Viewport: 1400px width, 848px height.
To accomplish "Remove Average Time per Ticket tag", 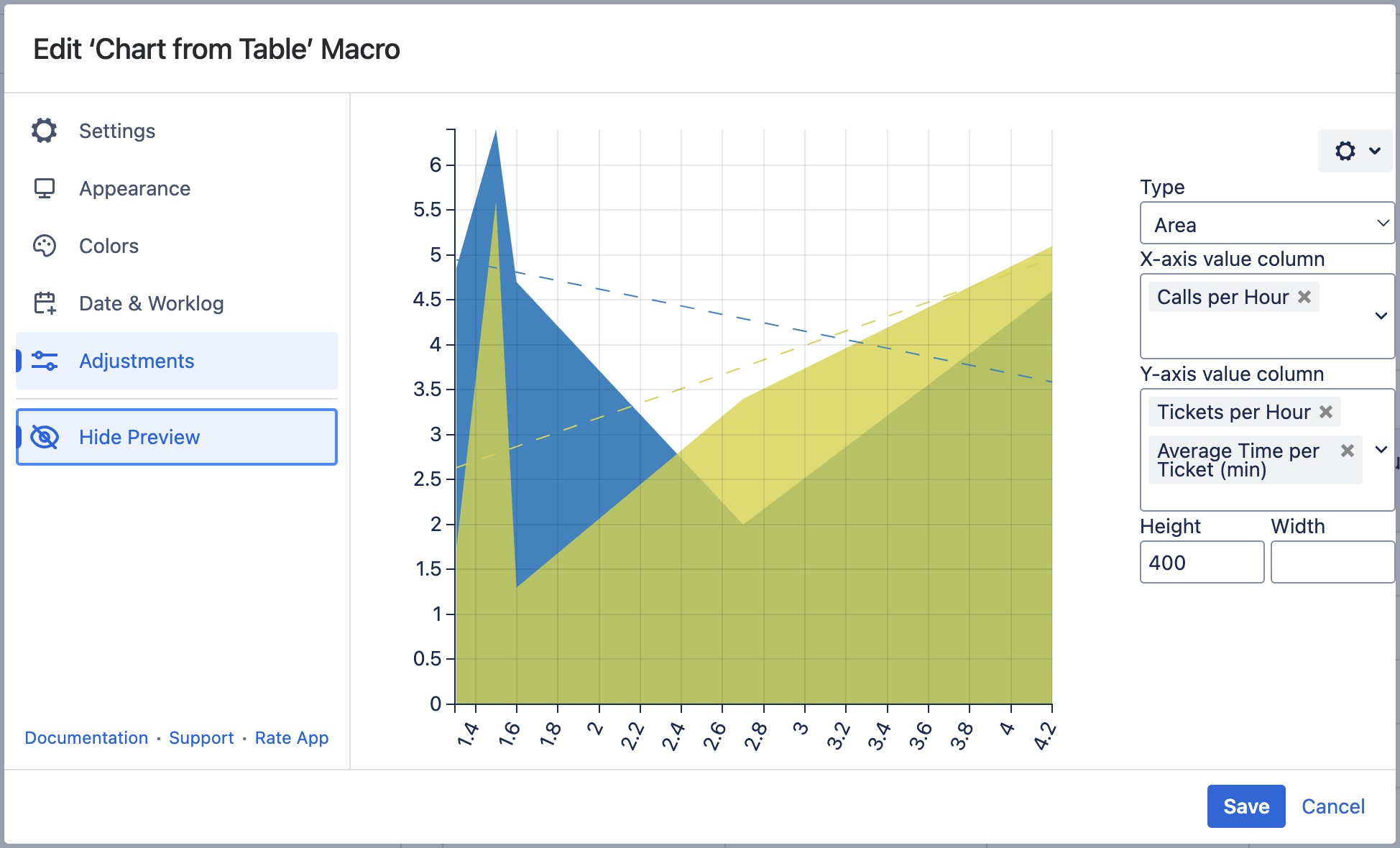I will coord(1348,451).
